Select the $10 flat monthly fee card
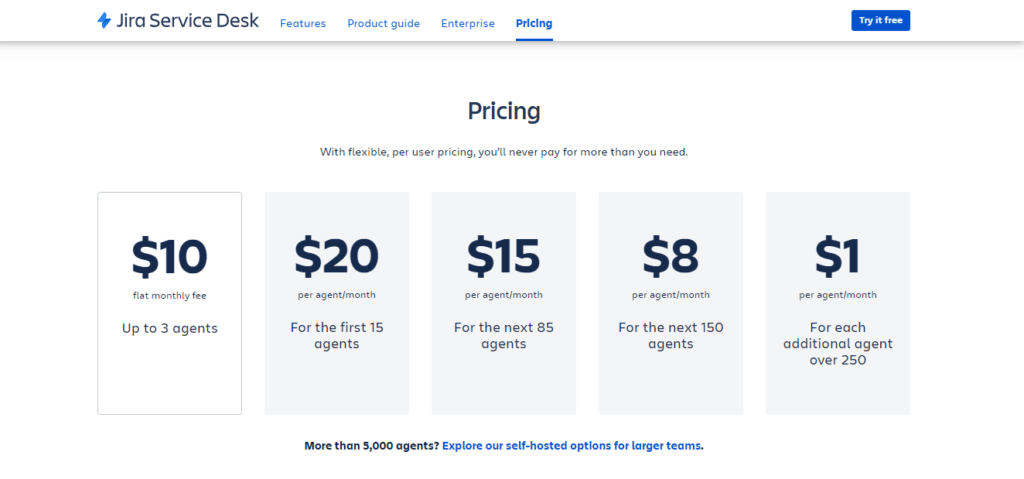 170,303
